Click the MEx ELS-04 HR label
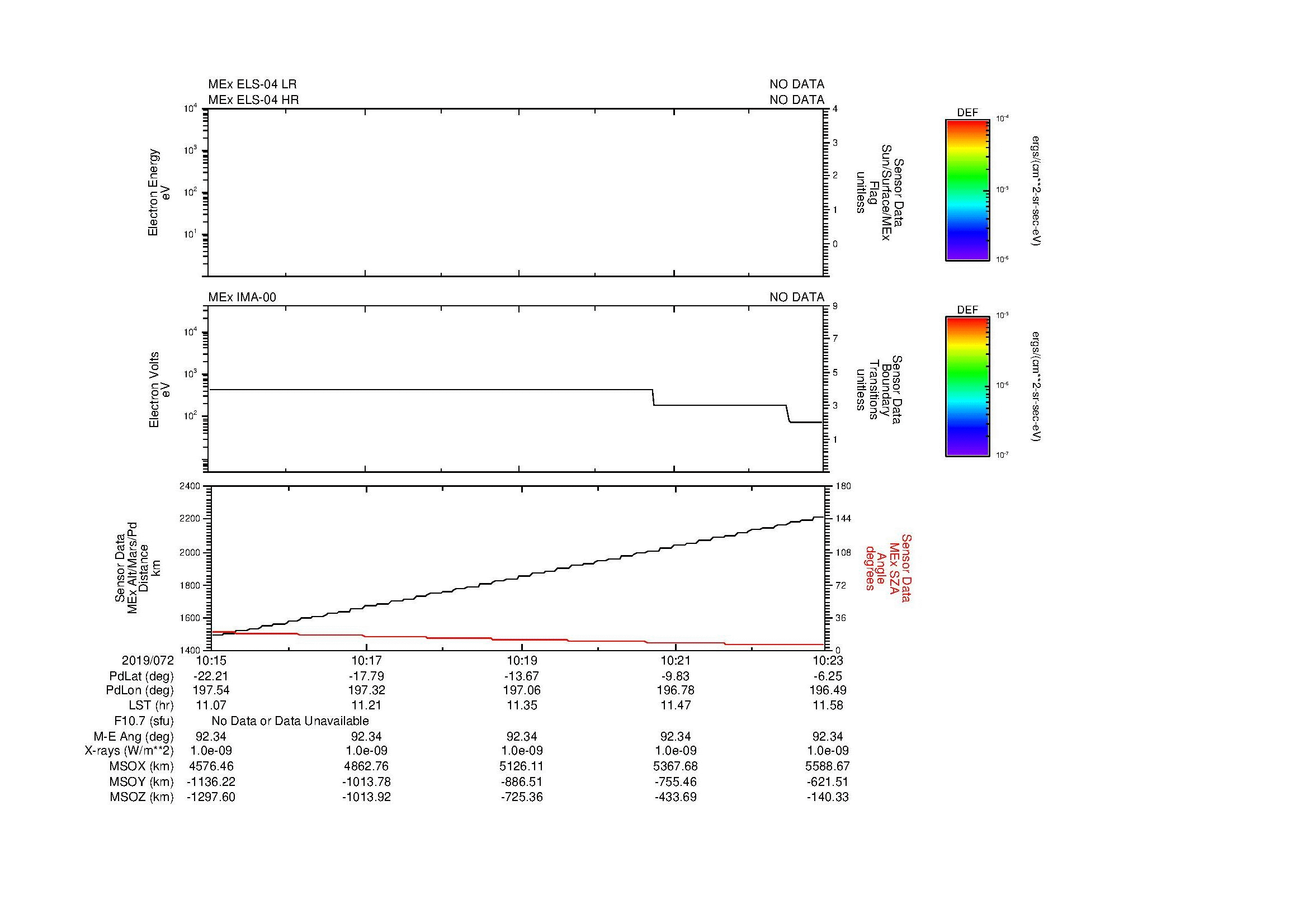This screenshot has height=924, width=1308. point(253,99)
